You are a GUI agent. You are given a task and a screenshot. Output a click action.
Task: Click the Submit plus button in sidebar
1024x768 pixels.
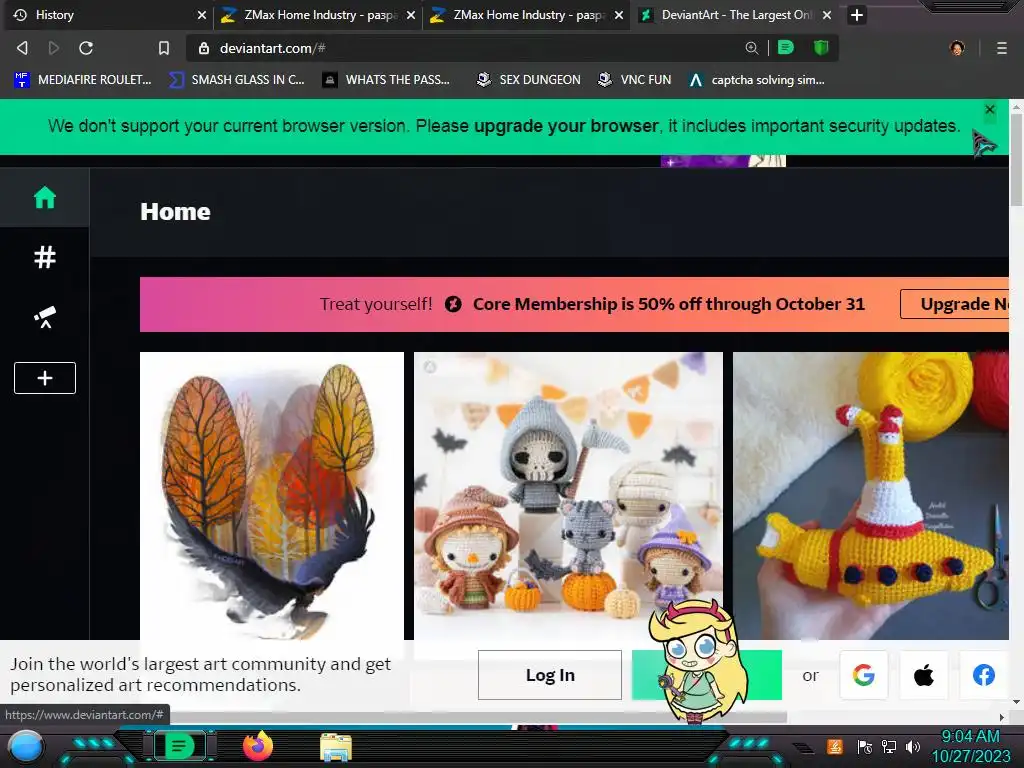(x=44, y=378)
